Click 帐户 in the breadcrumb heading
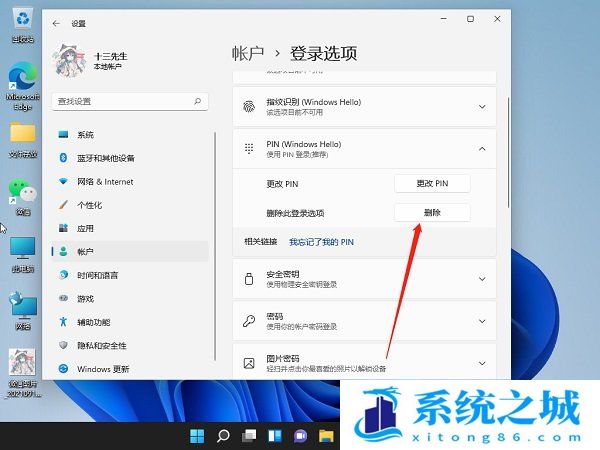The height and width of the screenshot is (450, 600). (248, 53)
